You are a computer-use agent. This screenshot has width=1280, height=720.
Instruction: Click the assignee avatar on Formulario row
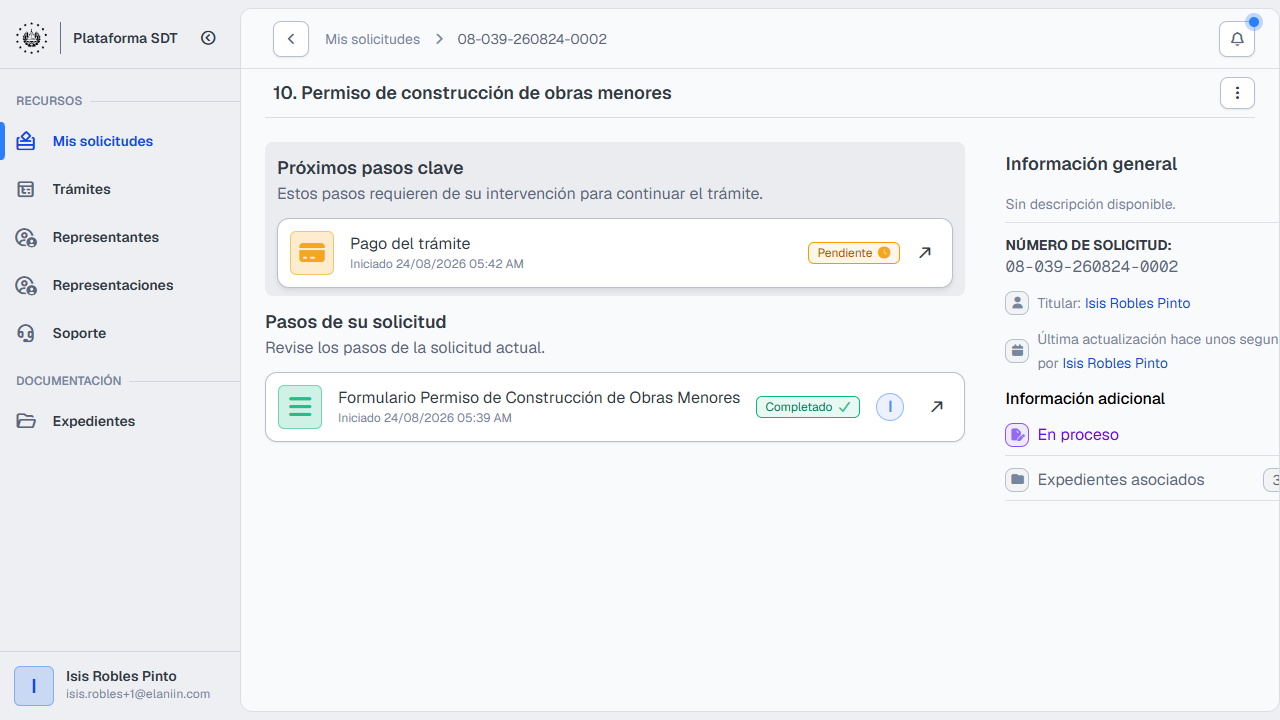pos(890,407)
